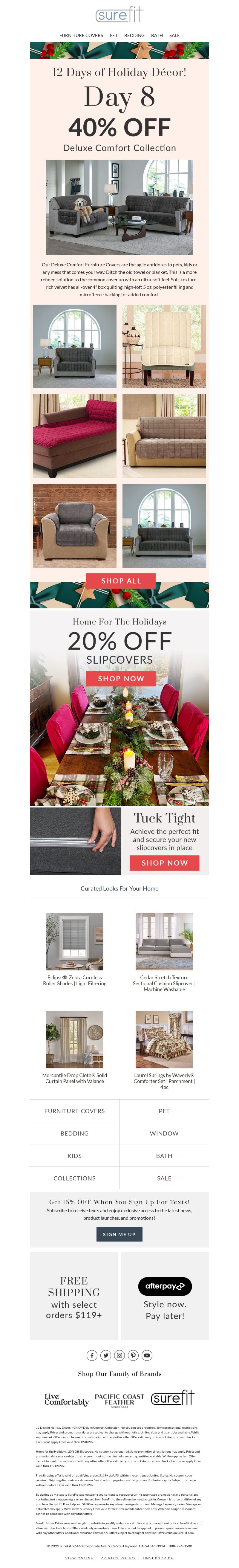The height and width of the screenshot is (1568, 239).
Task: Click Shop Now in Tuck Tight section
Action: (164, 862)
